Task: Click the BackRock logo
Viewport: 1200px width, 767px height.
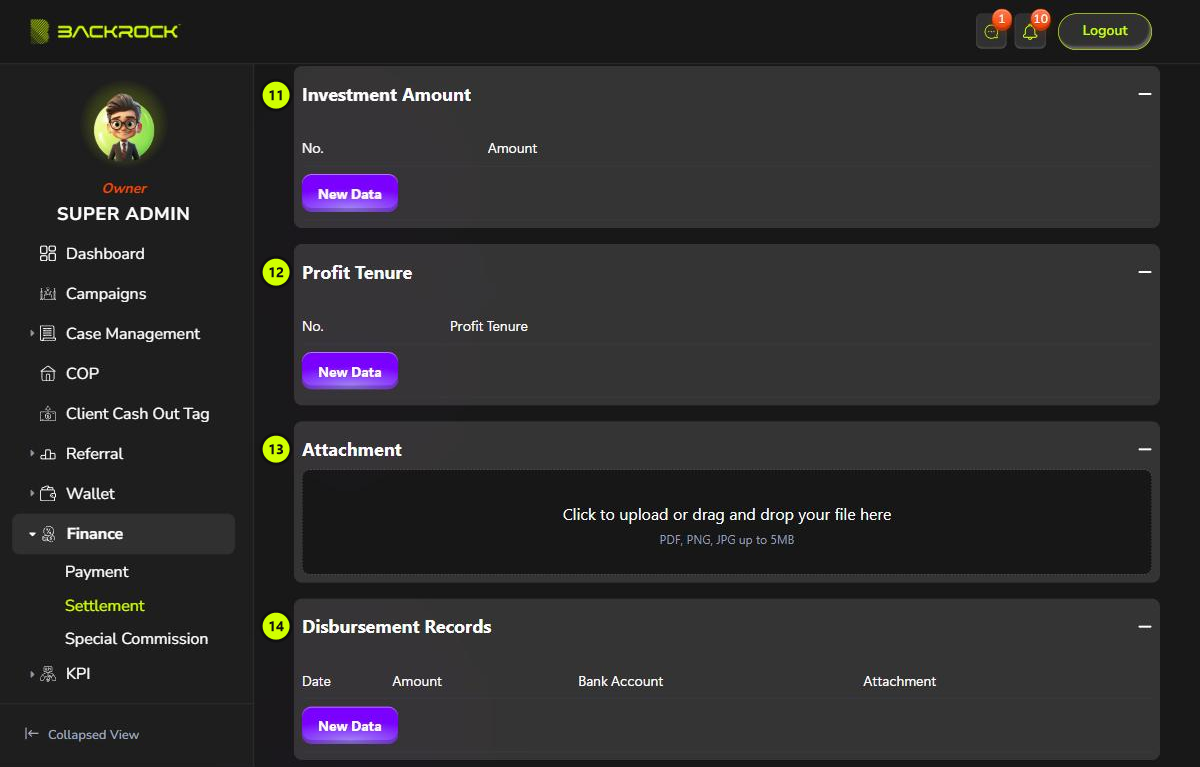Action: click(x=104, y=32)
